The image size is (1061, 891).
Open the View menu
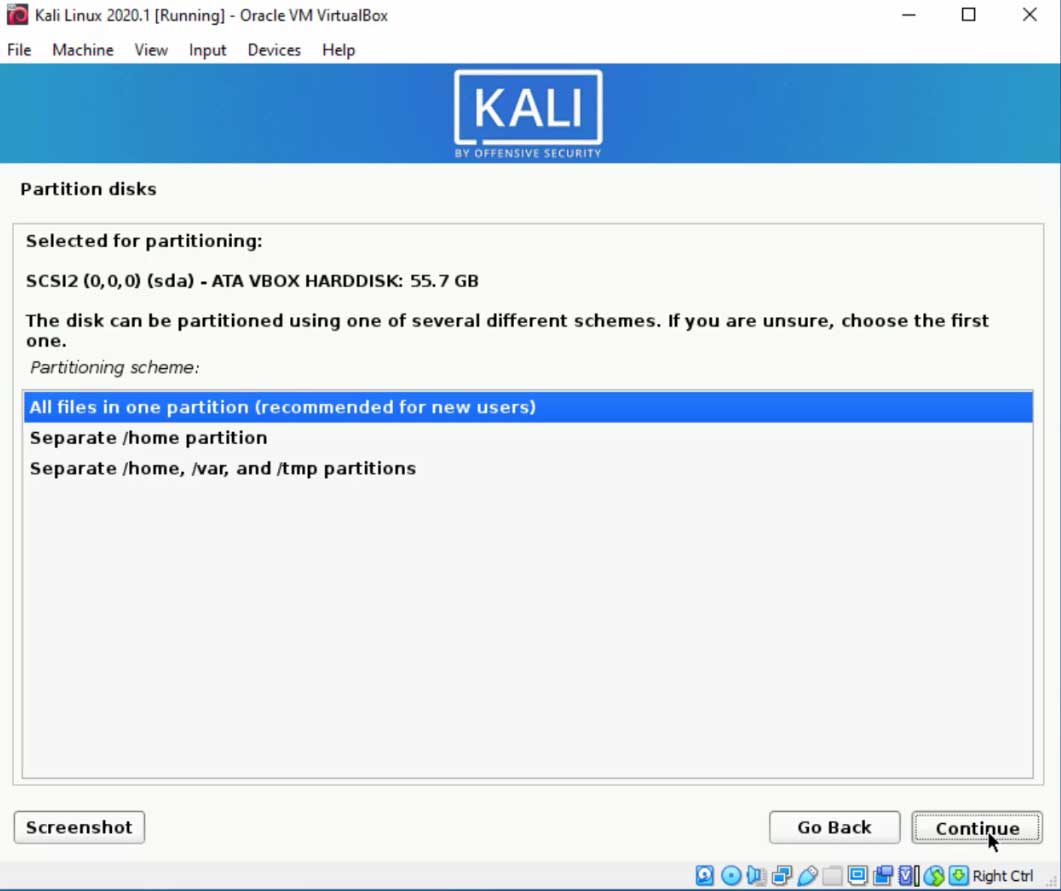pos(151,50)
